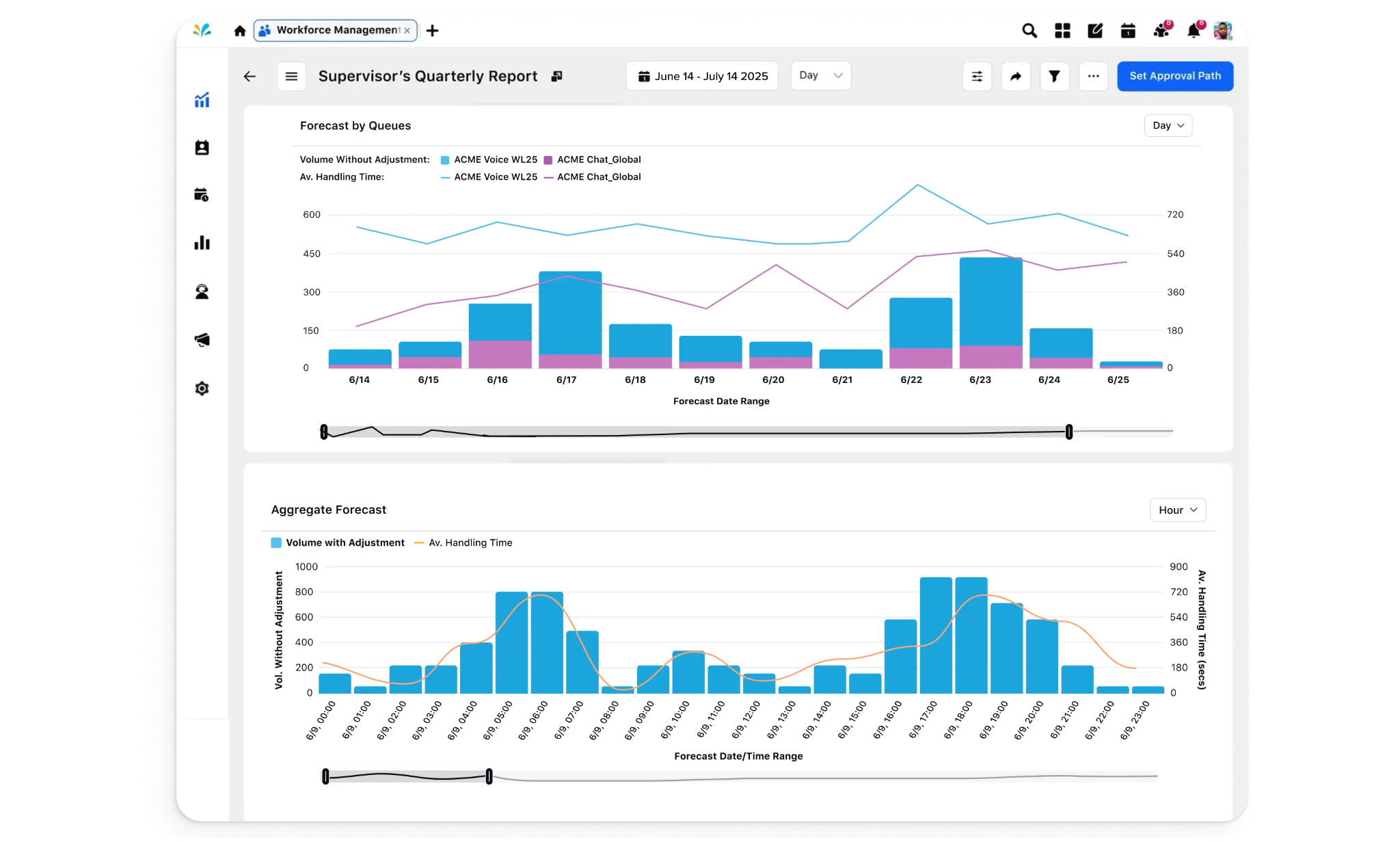Click the icon next to the report title

pos(557,77)
